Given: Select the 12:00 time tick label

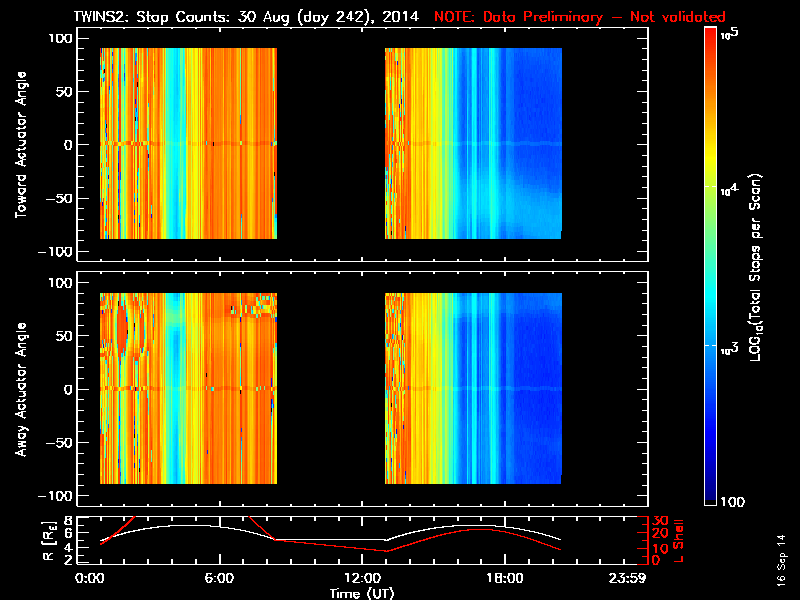Looking at the screenshot, I should 361,579.
